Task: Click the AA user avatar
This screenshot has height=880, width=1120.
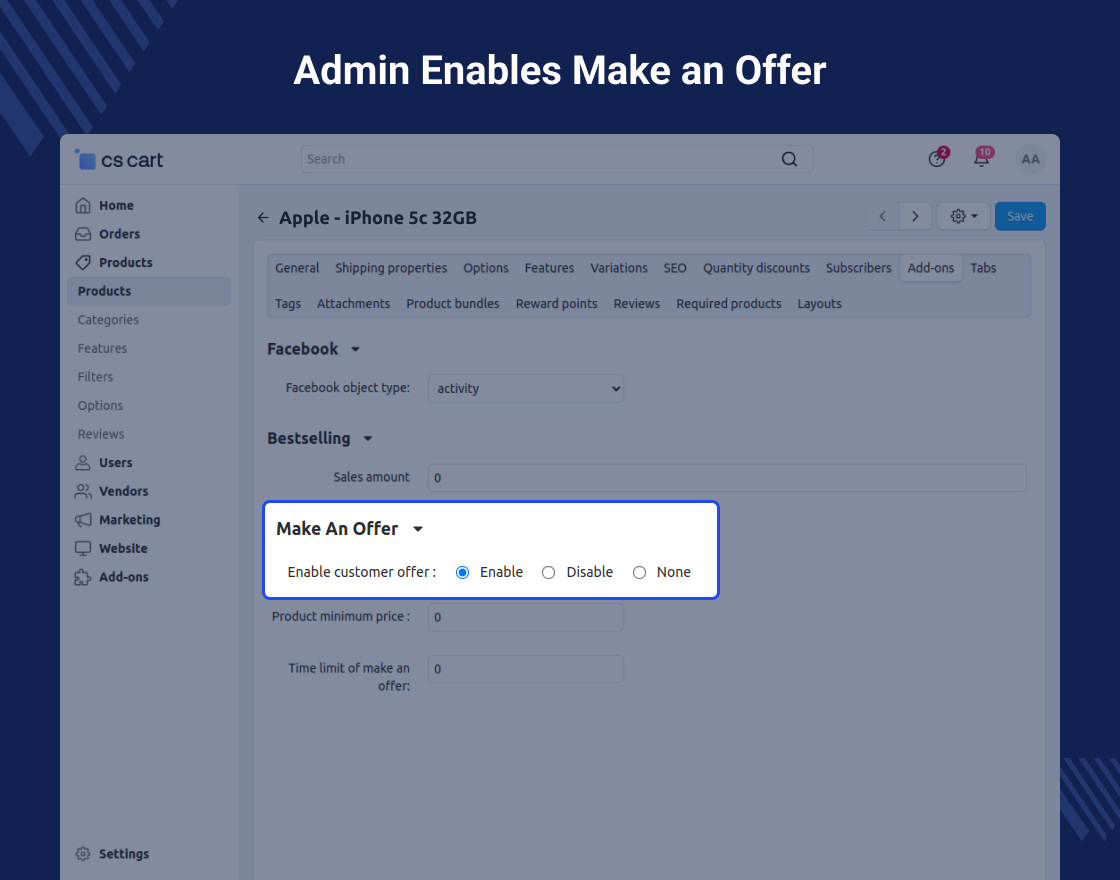Action: pos(1030,160)
